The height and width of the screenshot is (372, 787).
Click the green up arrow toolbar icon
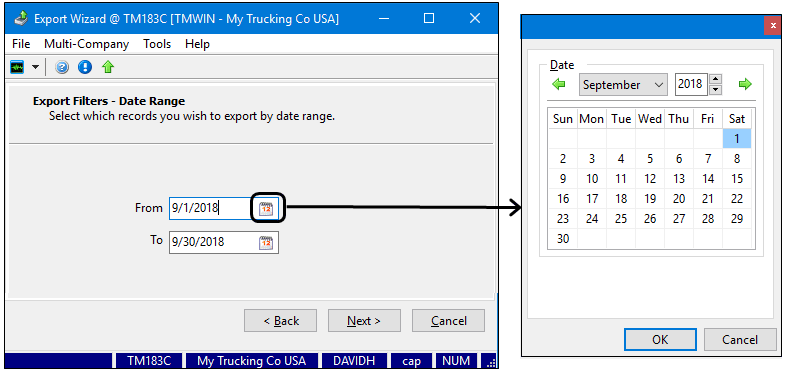[x=108, y=67]
